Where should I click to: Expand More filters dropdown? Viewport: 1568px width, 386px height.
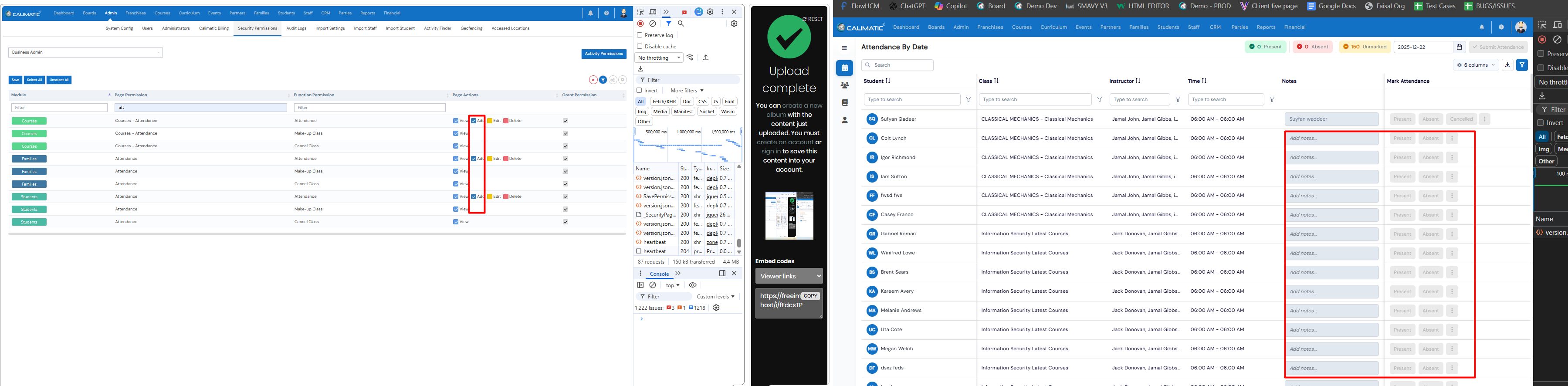pyautogui.click(x=687, y=91)
